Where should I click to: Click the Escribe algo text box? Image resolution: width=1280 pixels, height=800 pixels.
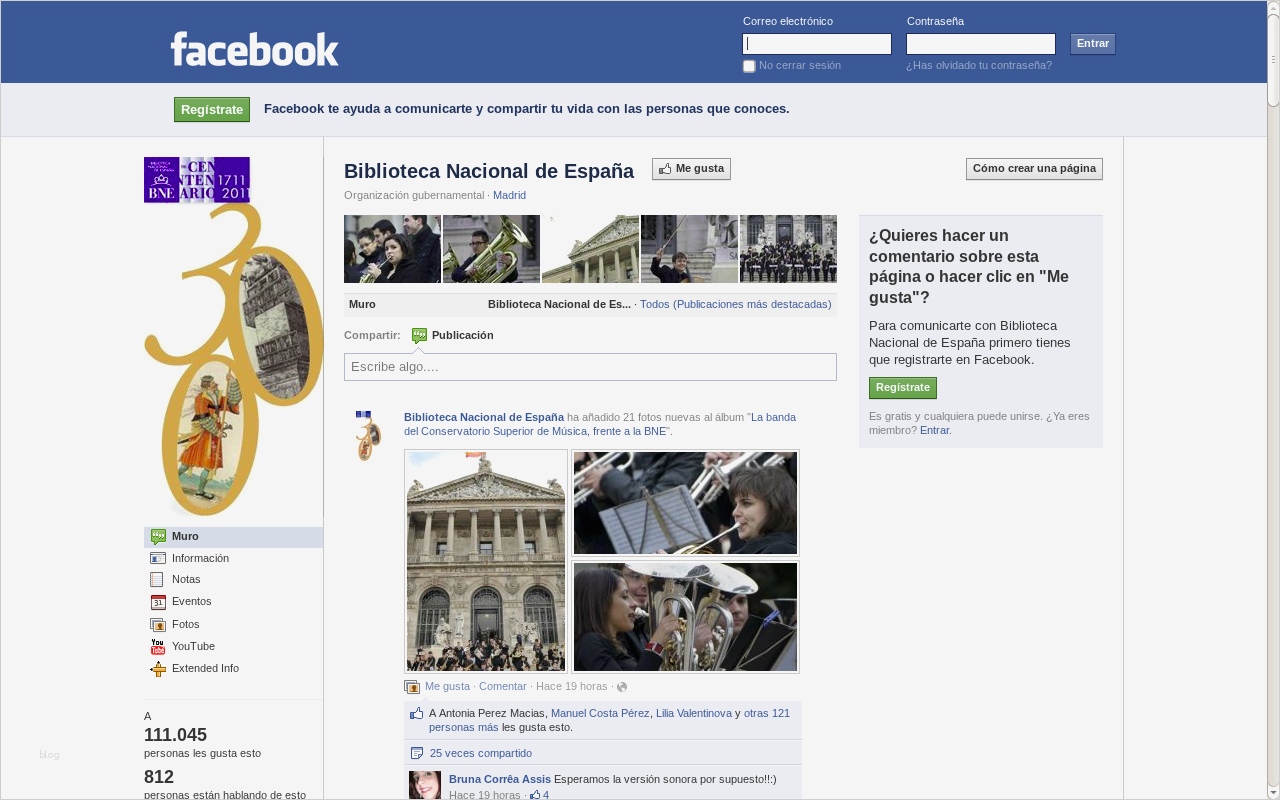pos(590,367)
